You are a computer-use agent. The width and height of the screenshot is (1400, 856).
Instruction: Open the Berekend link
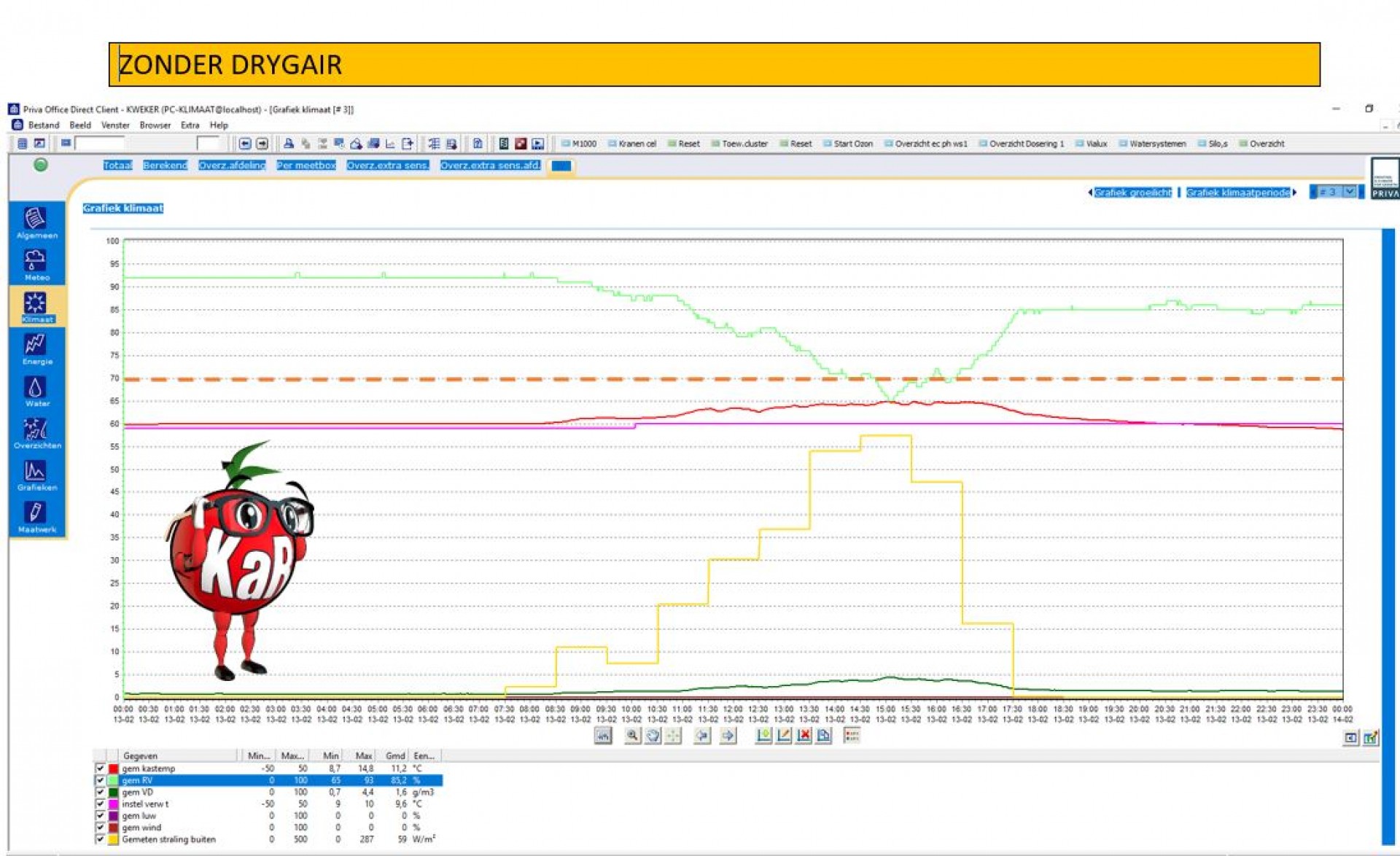pos(165,166)
